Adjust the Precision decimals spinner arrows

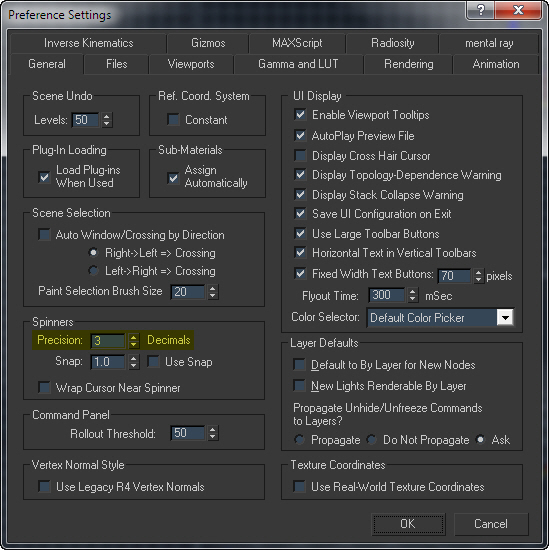pyautogui.click(x=133, y=341)
